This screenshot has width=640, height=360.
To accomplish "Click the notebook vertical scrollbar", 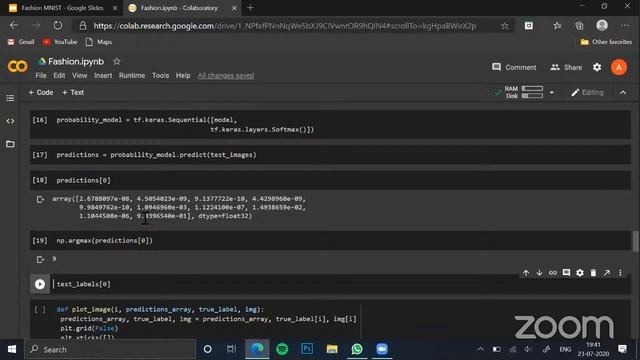I will point(636,241).
